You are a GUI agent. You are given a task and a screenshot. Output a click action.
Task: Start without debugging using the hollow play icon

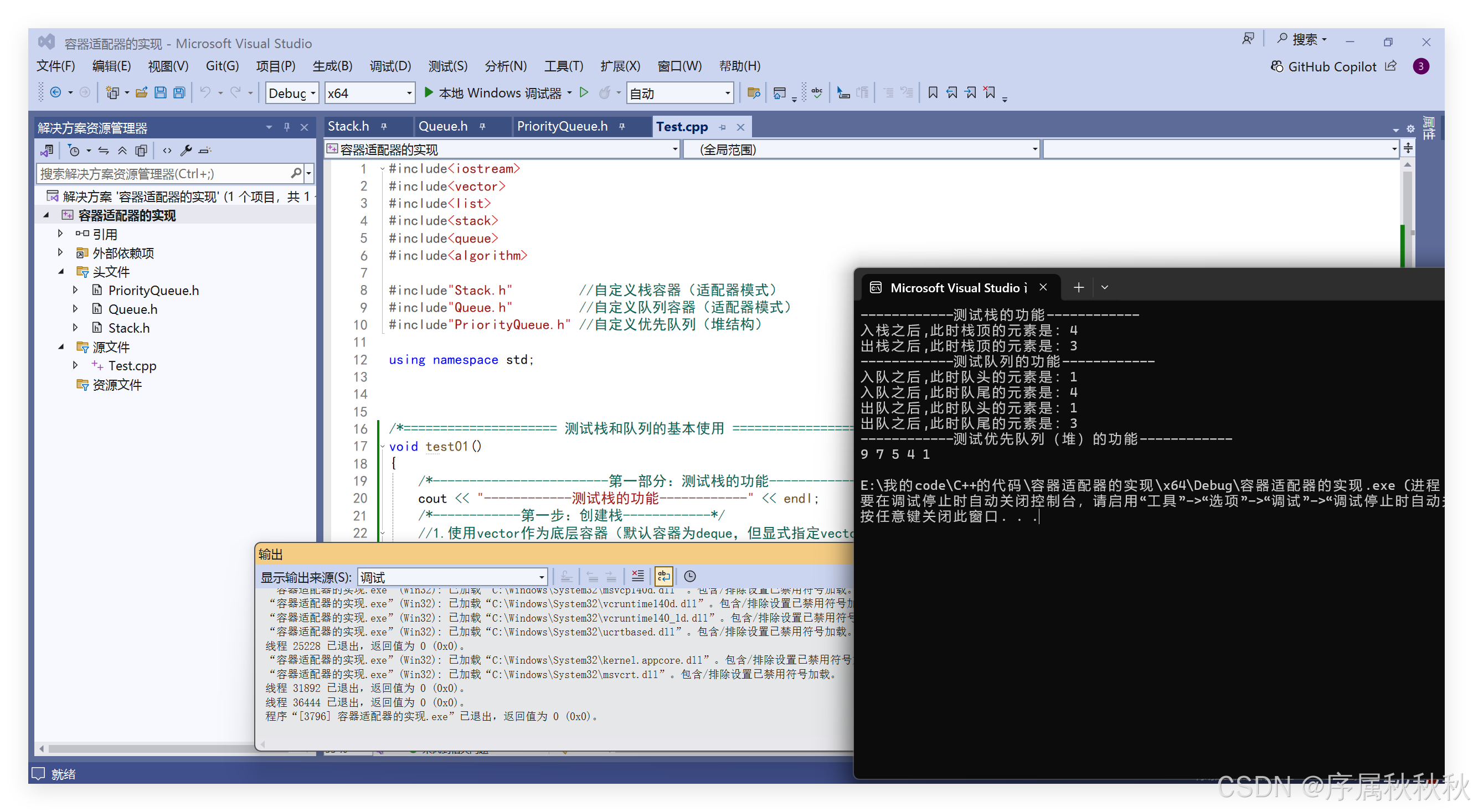pos(584,92)
